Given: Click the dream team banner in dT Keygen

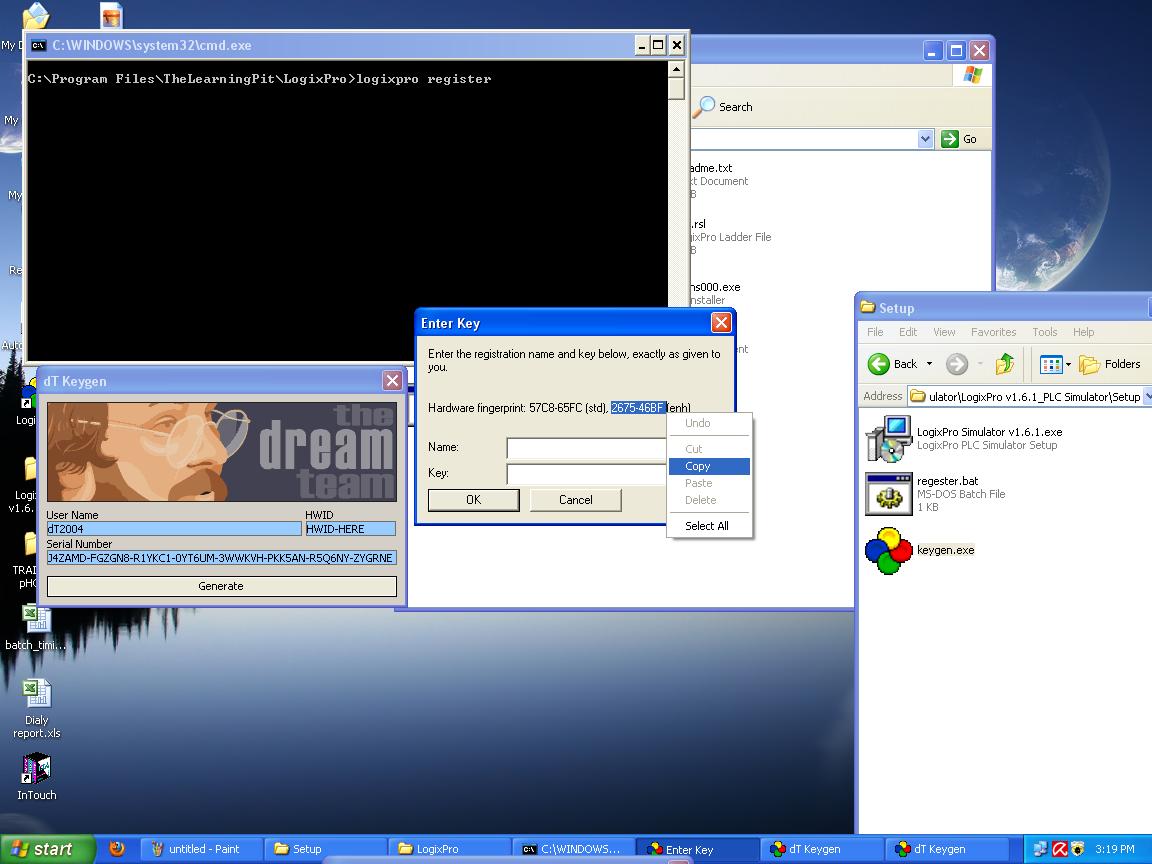Looking at the screenshot, I should point(222,452).
